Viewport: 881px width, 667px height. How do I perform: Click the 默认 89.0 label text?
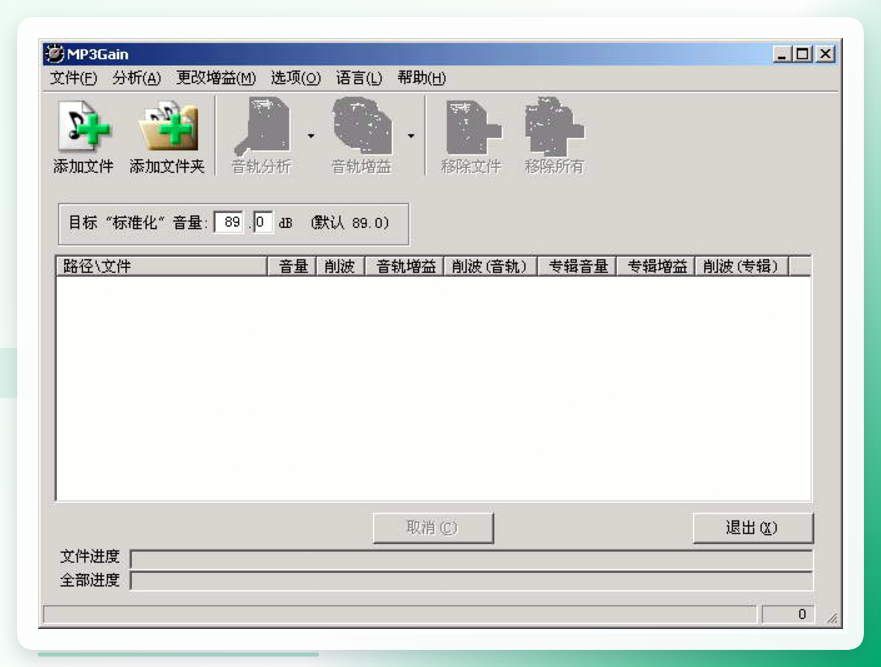click(350, 223)
